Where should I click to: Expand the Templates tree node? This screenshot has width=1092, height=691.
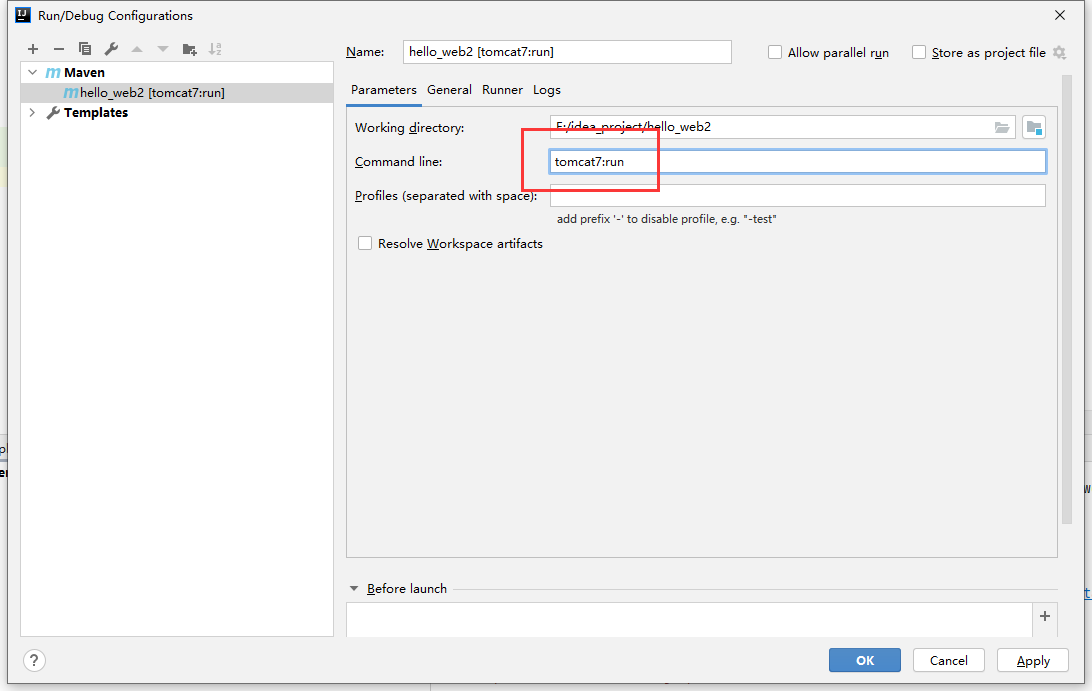pyautogui.click(x=32, y=112)
